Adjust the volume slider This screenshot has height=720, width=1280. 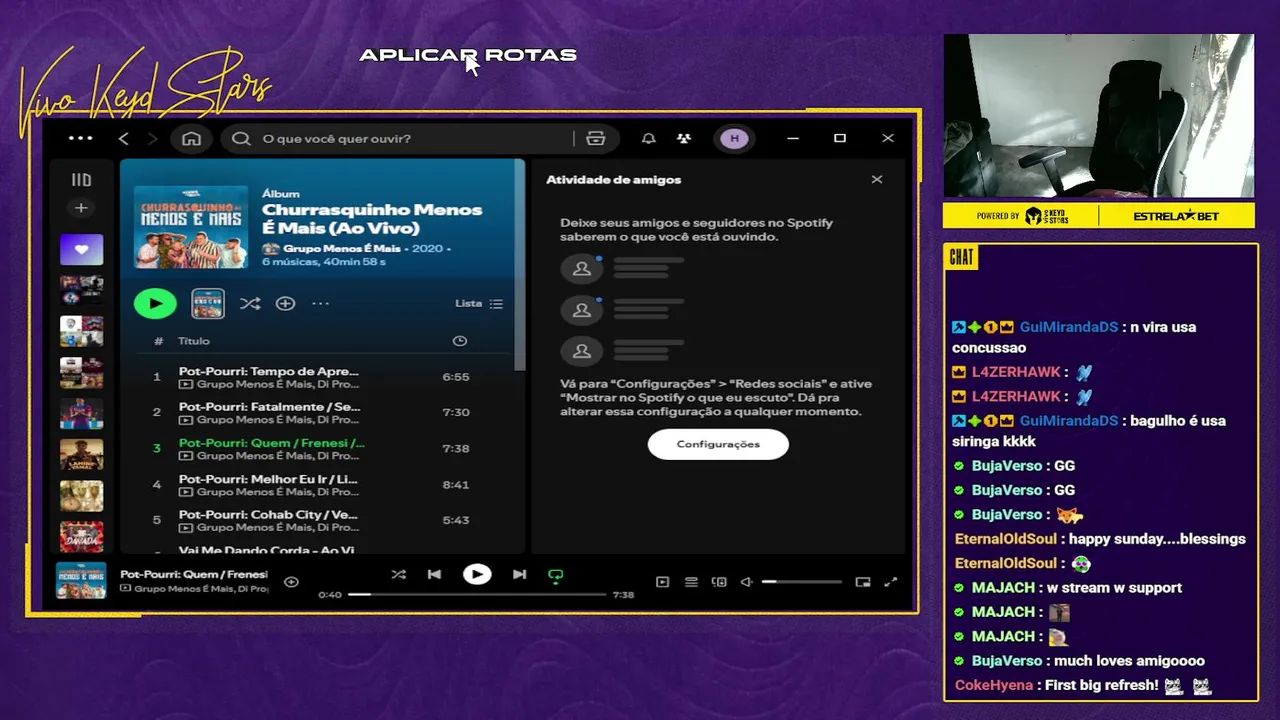click(801, 582)
